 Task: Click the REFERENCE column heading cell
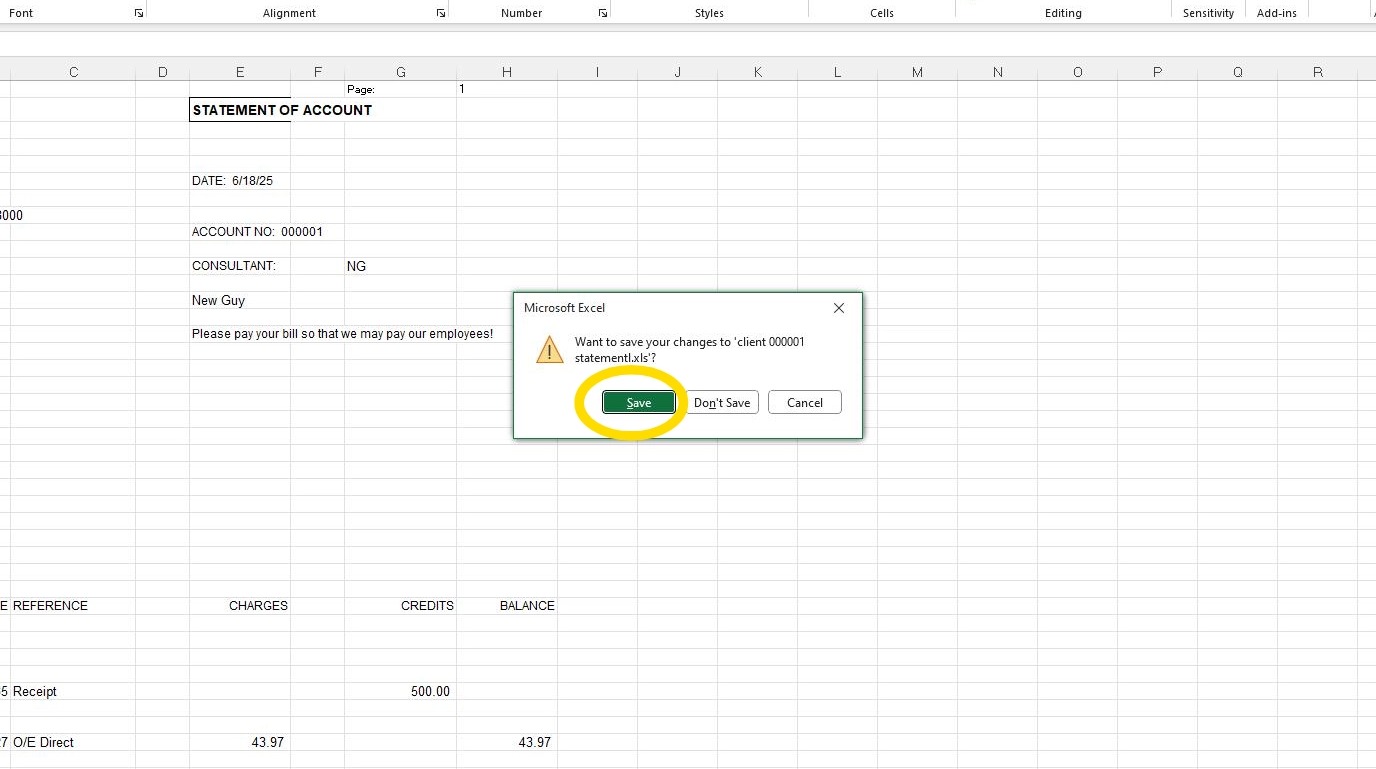pyautogui.click(x=73, y=606)
